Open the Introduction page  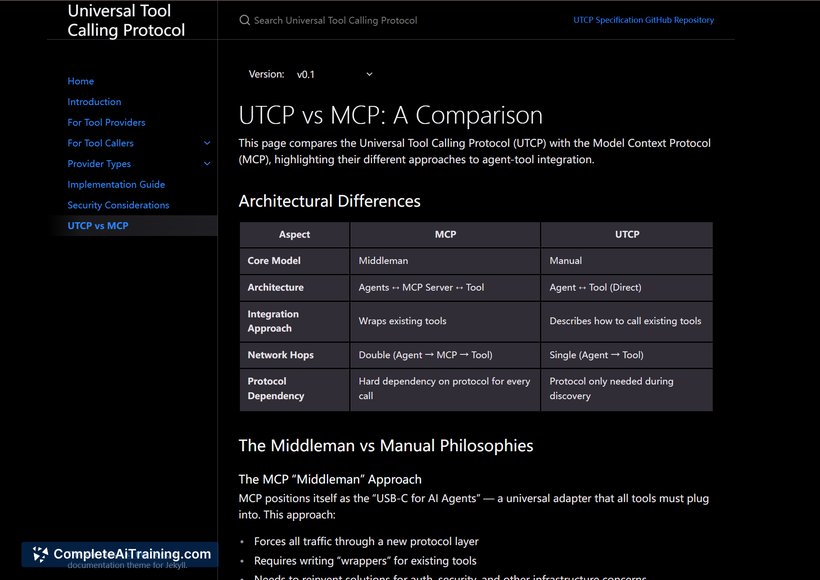pyautogui.click(x=94, y=101)
